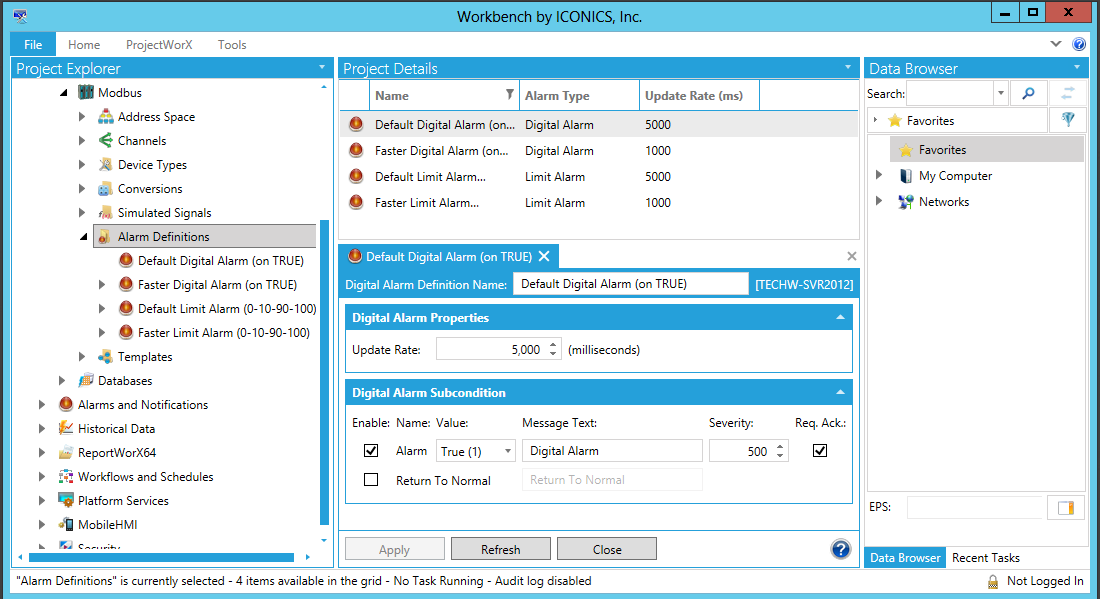Screen dimensions: 1100x599
Task: Click the Not Logged In lock icon
Action: [993, 581]
